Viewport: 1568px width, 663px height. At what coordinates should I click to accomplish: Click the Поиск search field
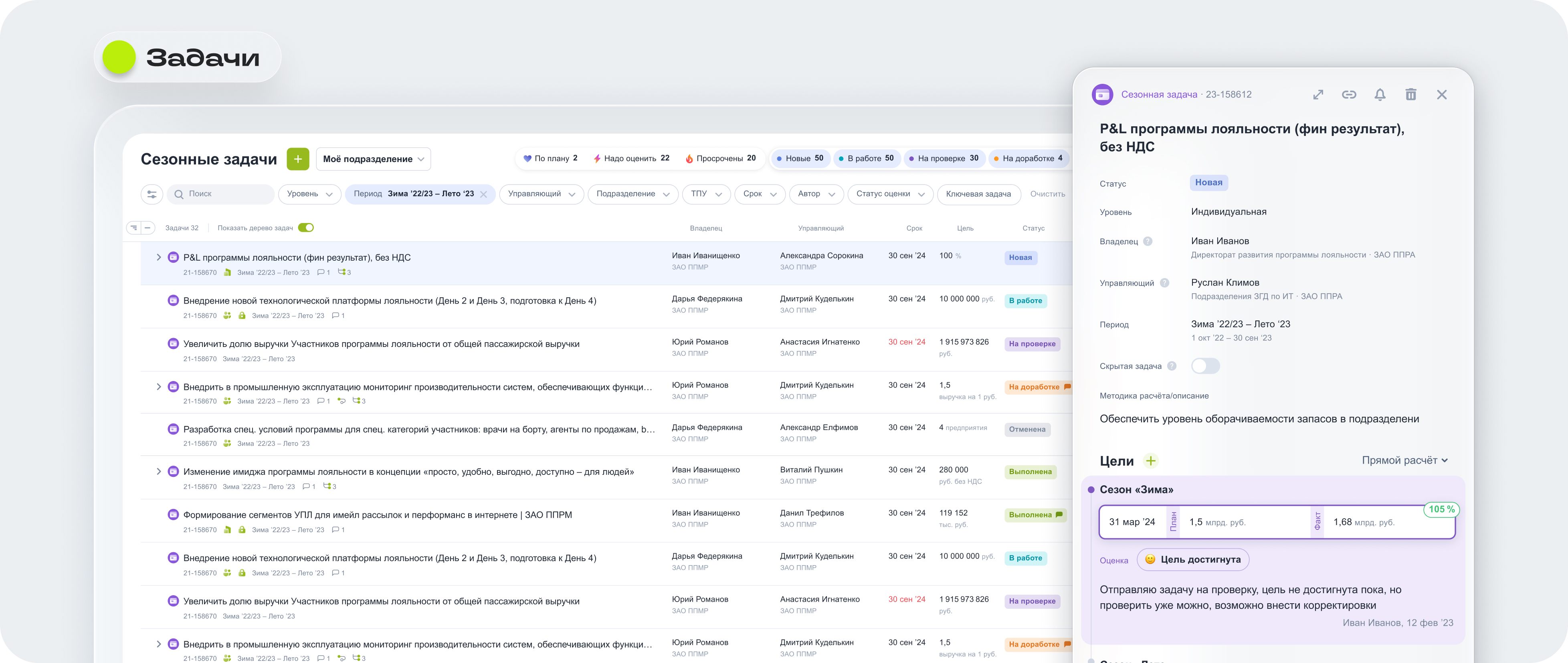(x=221, y=195)
